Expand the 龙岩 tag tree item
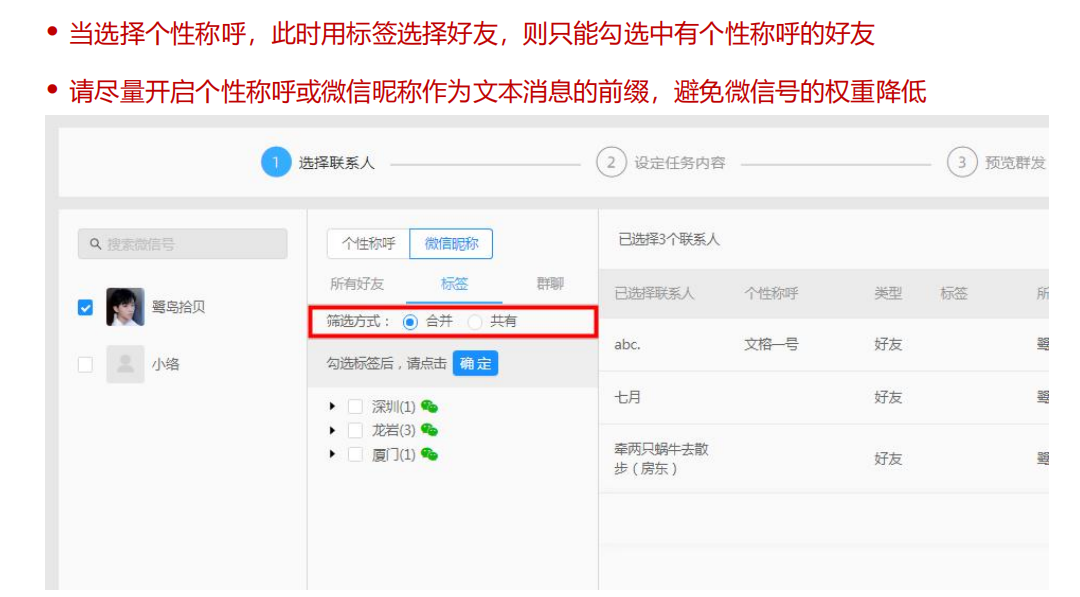 331,430
